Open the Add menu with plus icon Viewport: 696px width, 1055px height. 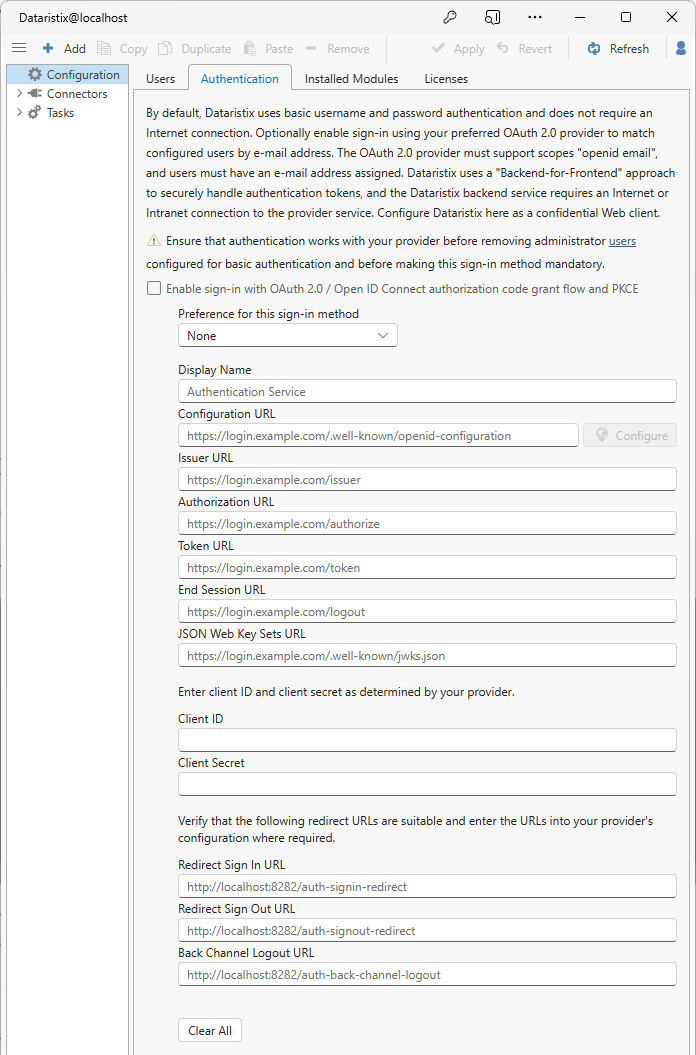tap(64, 47)
